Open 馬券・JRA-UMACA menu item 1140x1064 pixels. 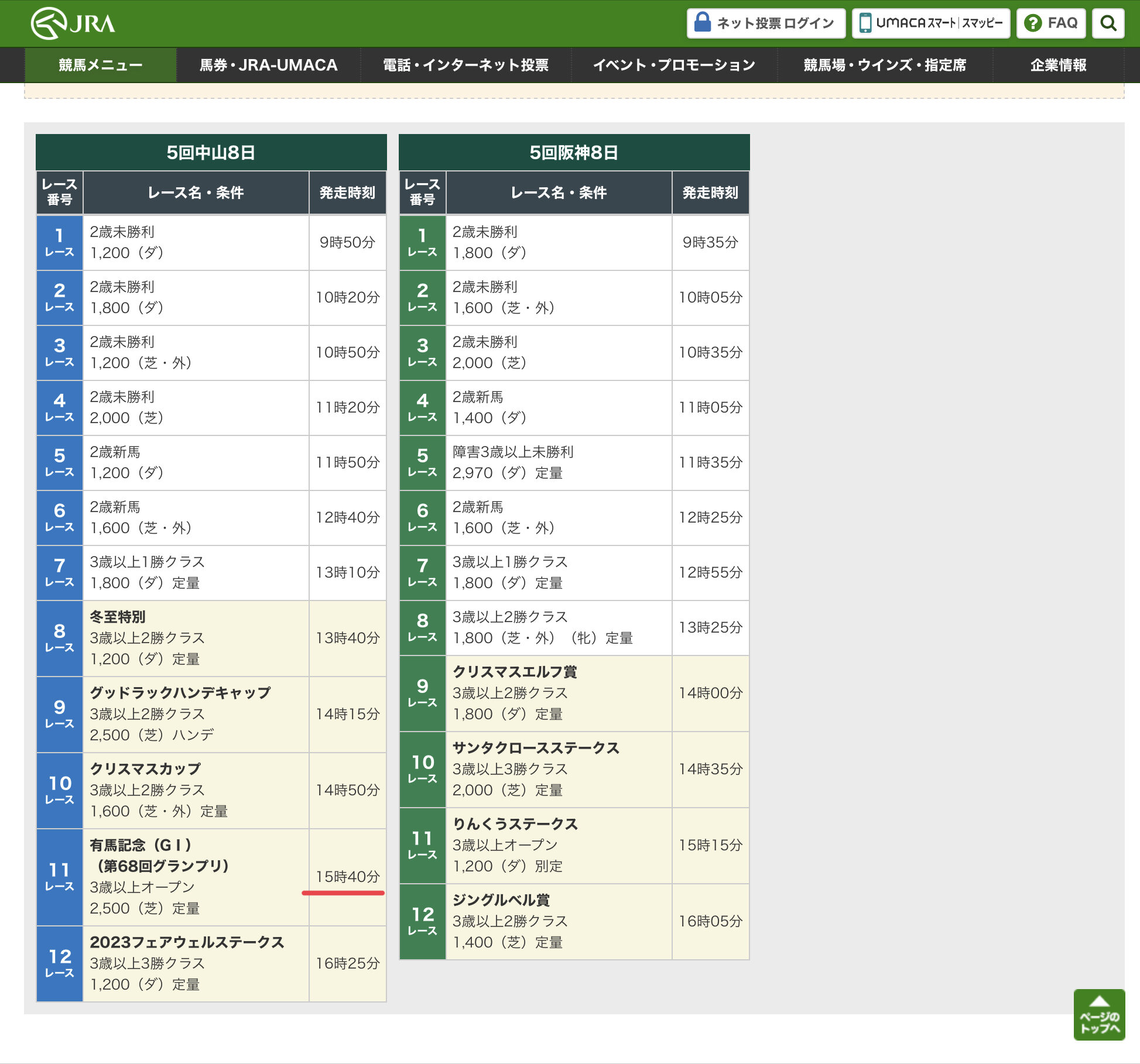pyautogui.click(x=268, y=65)
